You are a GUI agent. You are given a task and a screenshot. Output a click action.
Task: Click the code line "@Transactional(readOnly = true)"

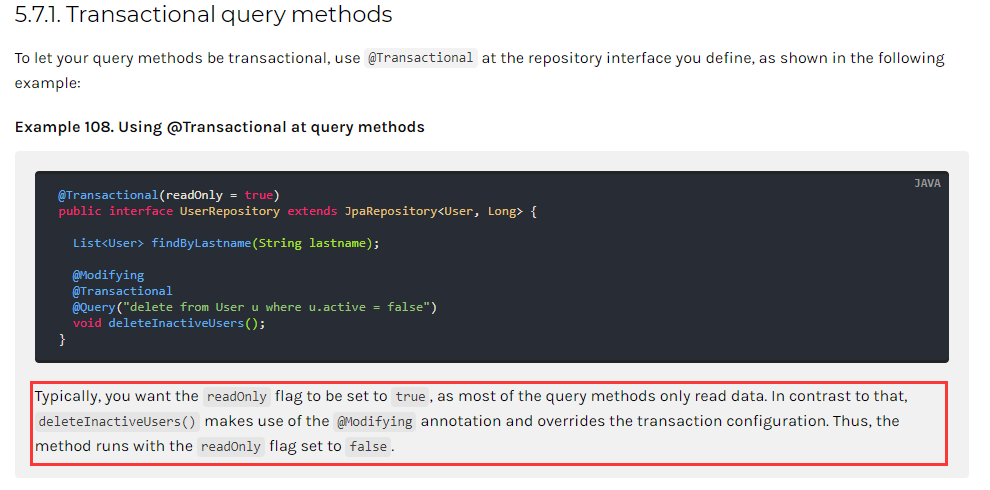point(169,195)
